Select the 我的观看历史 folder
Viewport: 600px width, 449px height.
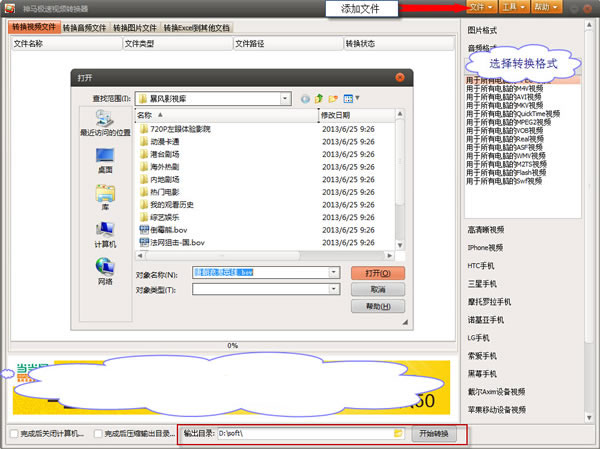click(x=166, y=205)
